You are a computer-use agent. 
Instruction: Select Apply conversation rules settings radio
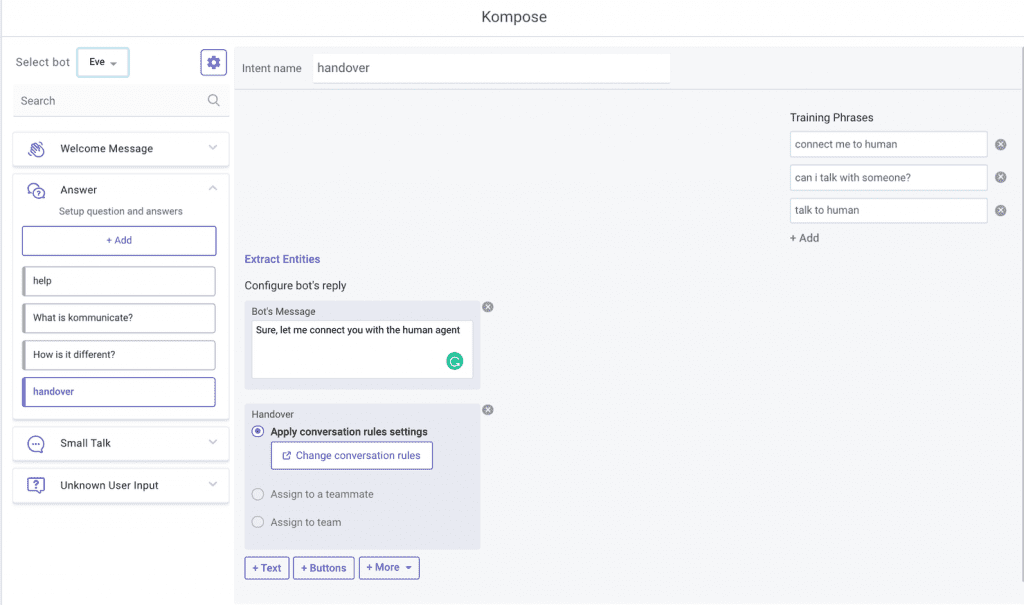tap(258, 431)
